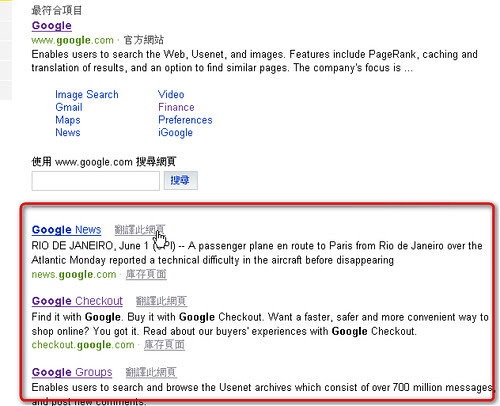Click the 搜尋 search button

click(x=181, y=181)
